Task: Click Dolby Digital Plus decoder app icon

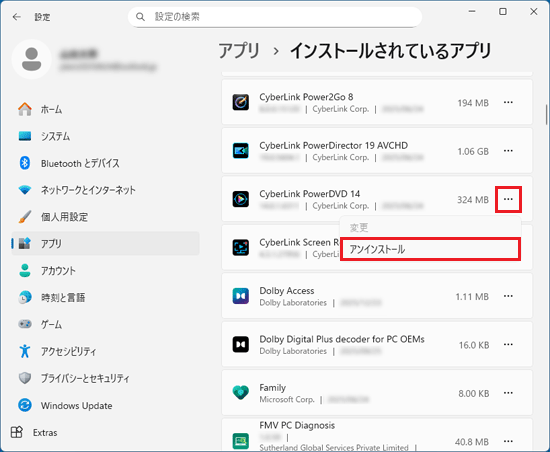Action: (241, 345)
